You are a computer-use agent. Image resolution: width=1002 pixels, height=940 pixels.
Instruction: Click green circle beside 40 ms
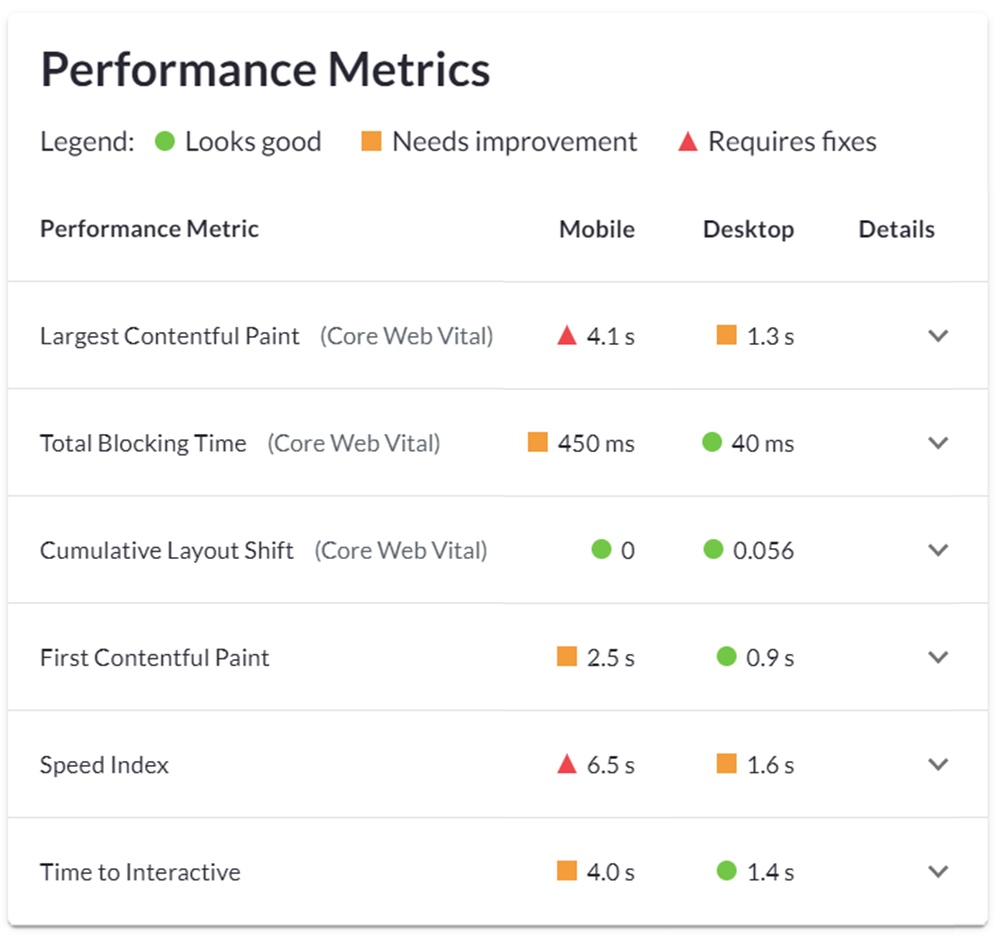click(x=712, y=442)
